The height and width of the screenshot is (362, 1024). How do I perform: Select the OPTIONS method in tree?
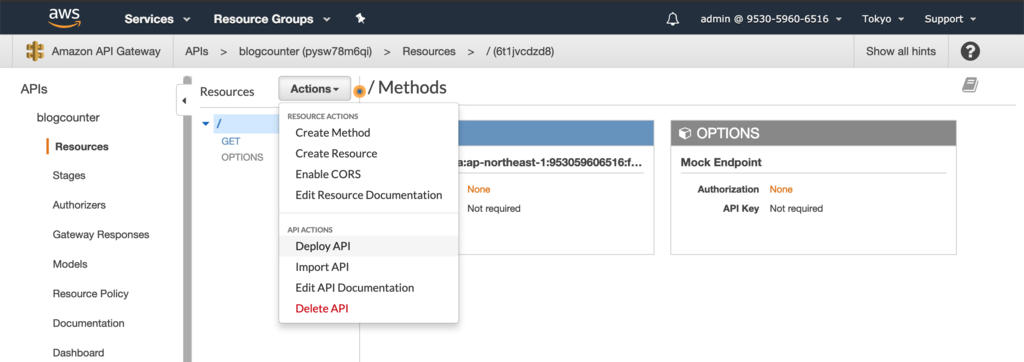(242, 157)
